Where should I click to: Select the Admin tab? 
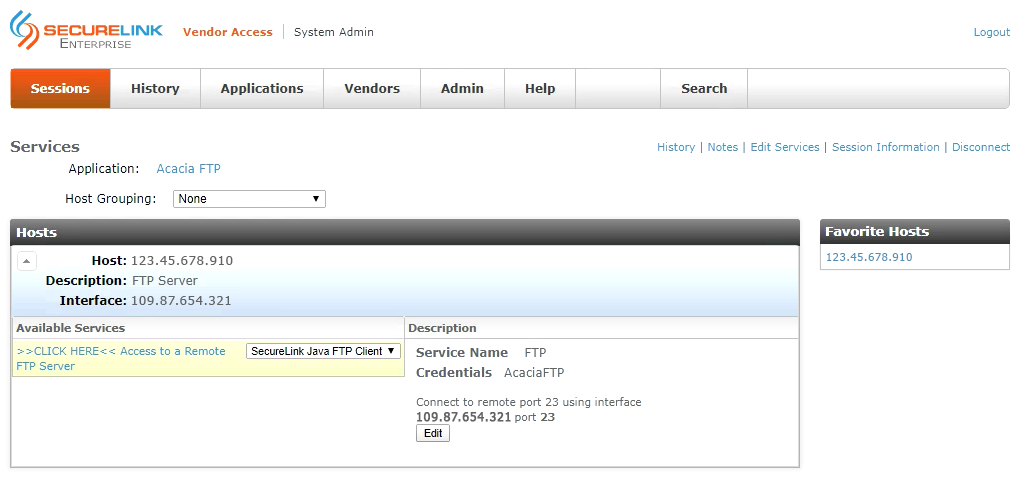[x=462, y=89]
